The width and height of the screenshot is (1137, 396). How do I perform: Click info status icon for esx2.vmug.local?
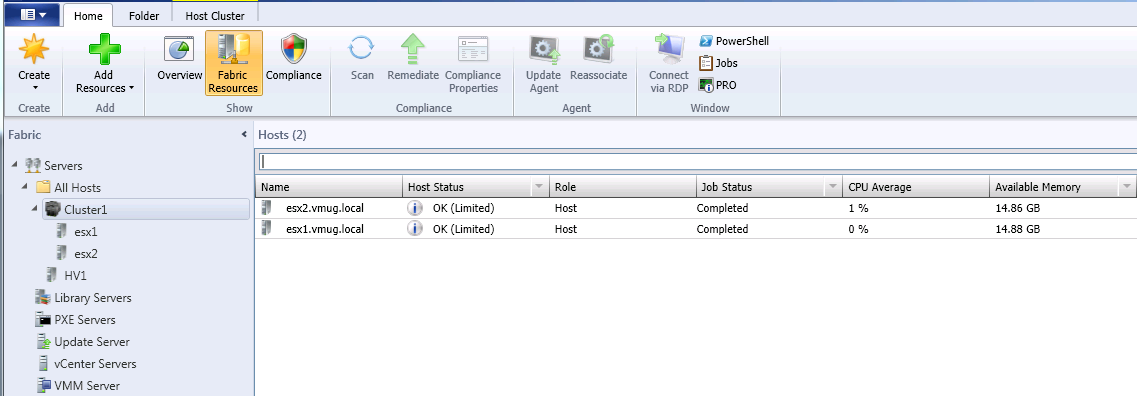(x=415, y=208)
